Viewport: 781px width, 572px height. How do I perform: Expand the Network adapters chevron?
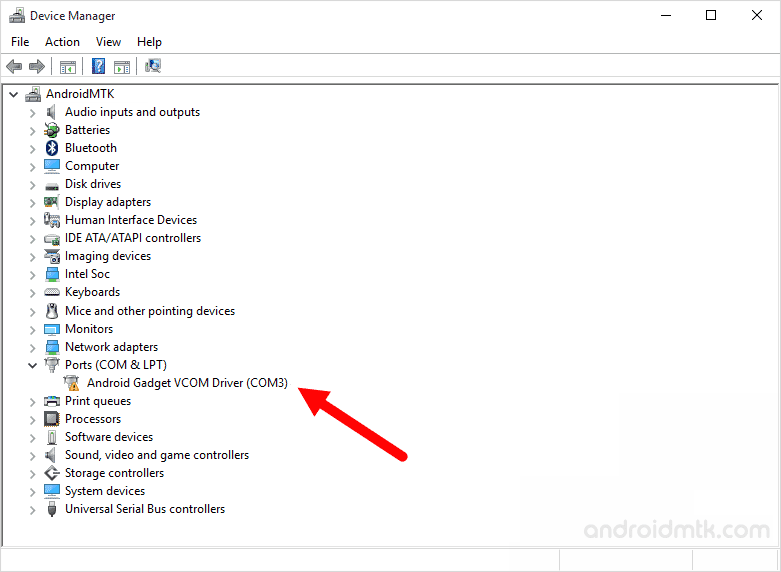(32, 348)
